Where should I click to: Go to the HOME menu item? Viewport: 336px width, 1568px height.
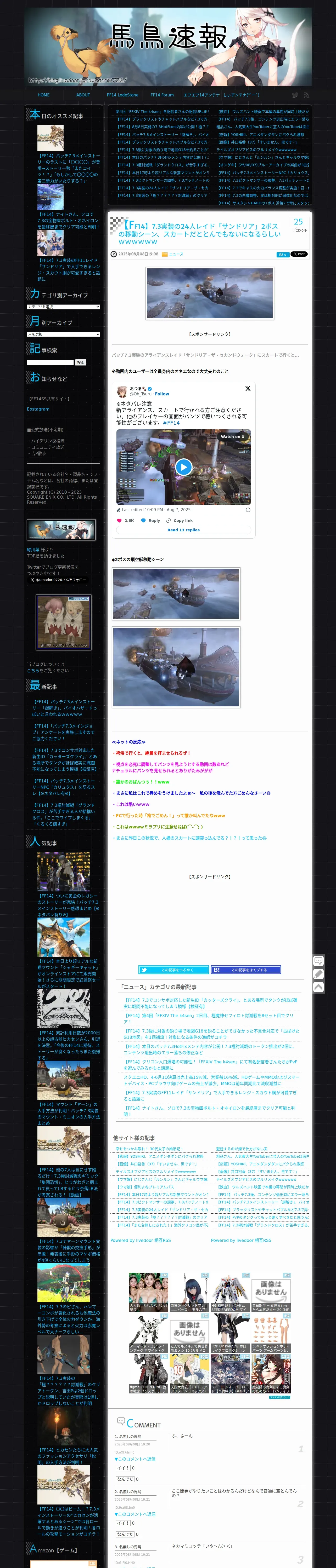pyautogui.click(x=43, y=95)
